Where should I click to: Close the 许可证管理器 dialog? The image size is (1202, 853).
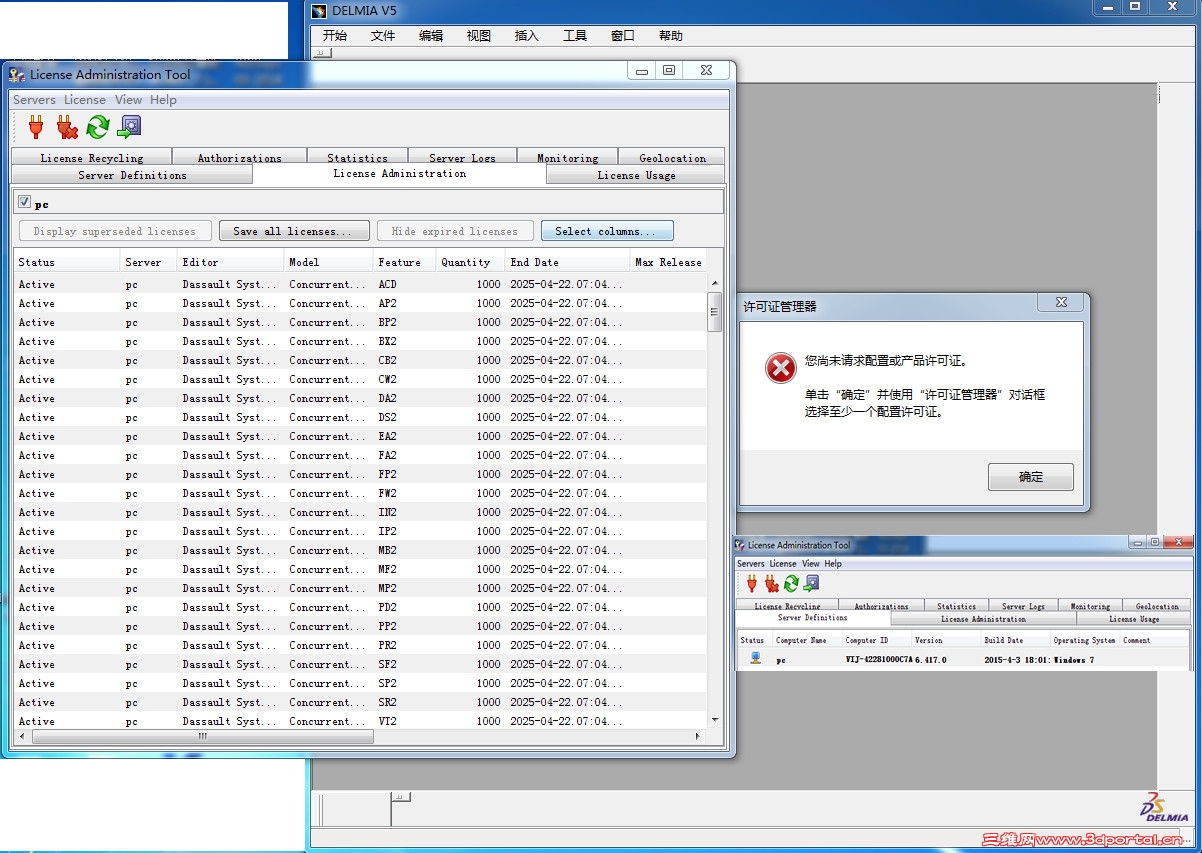point(1062,302)
